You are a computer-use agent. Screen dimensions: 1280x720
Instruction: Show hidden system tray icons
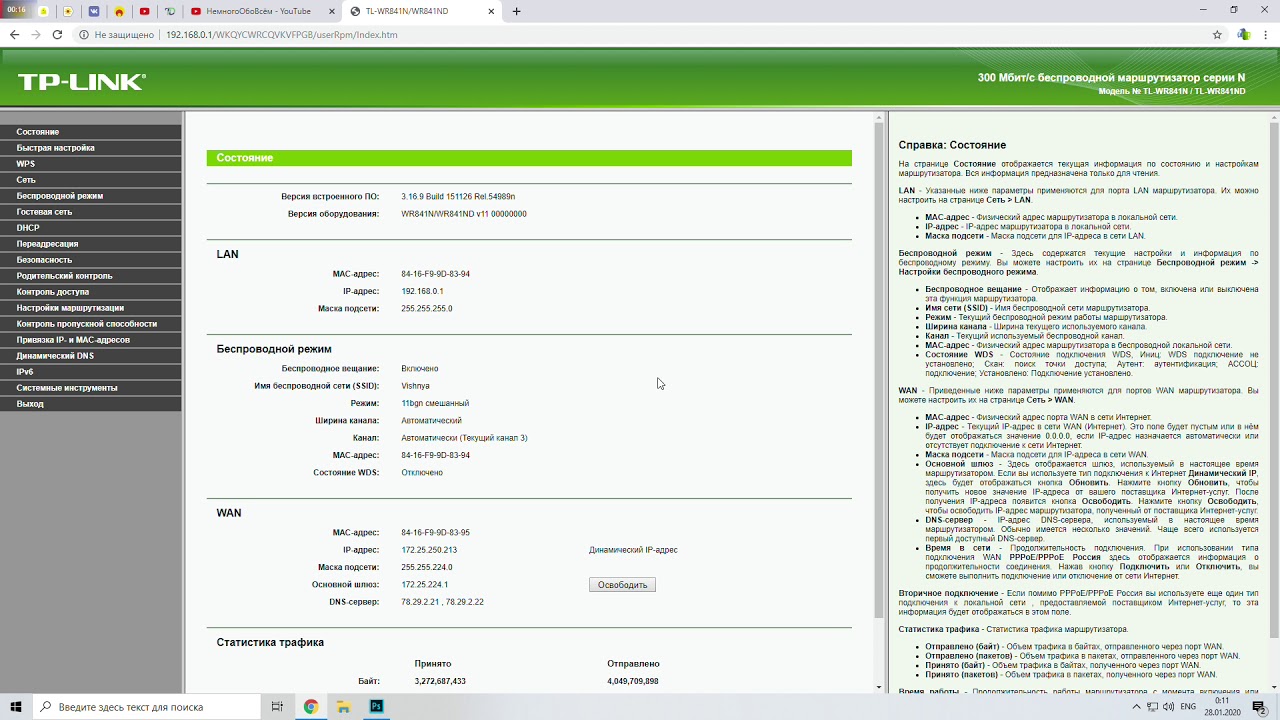pos(1137,706)
